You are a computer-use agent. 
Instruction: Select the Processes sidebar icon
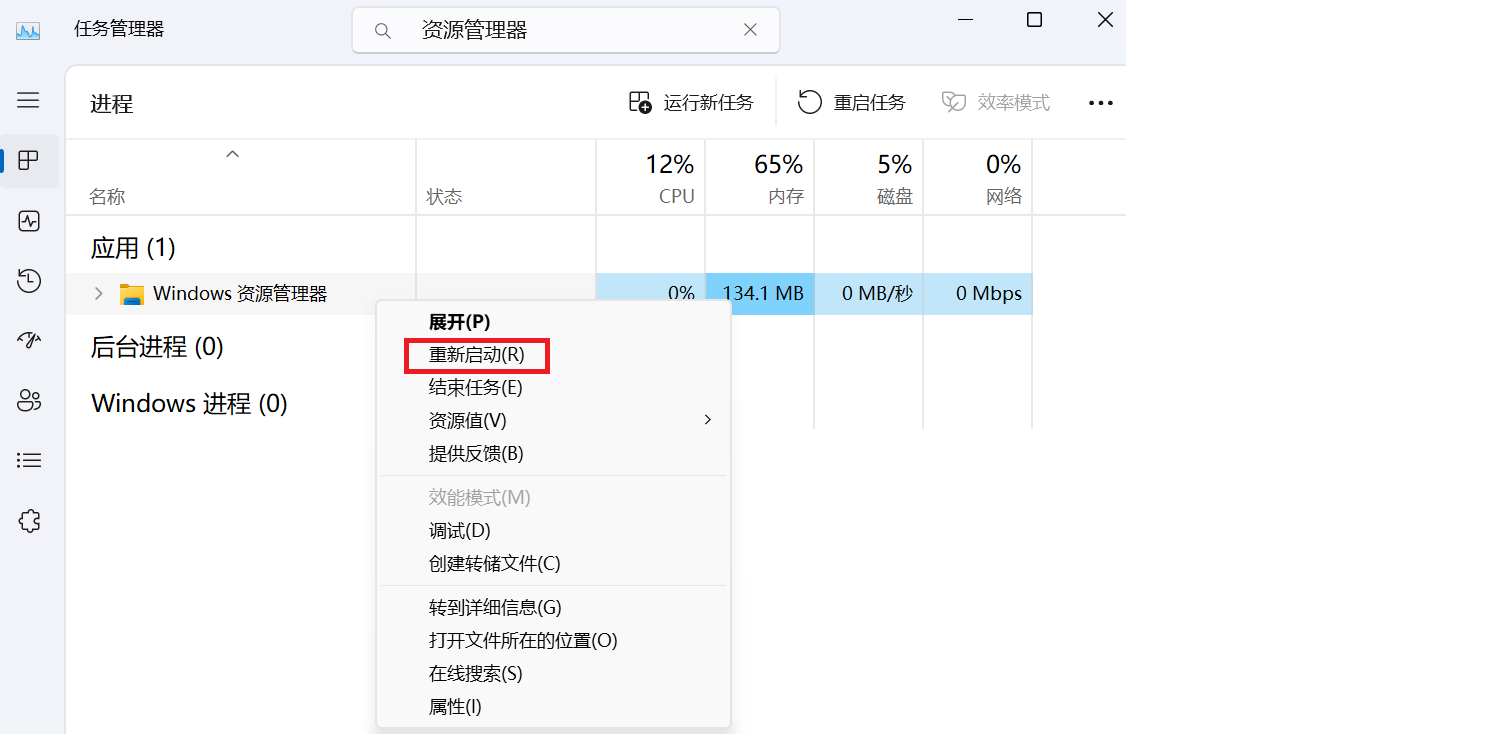pyautogui.click(x=29, y=161)
